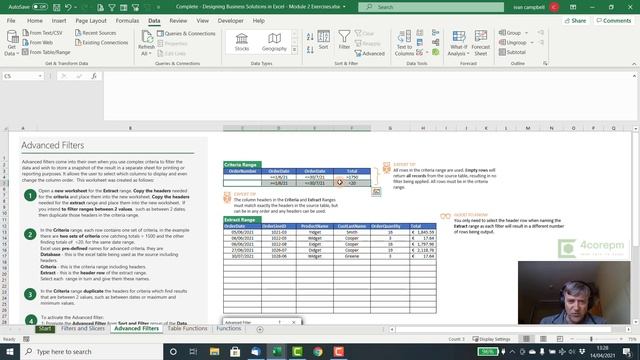This screenshot has width=640, height=360.
Task: Open the Name Box dropdown arrow
Action: pyautogui.click(x=40, y=76)
